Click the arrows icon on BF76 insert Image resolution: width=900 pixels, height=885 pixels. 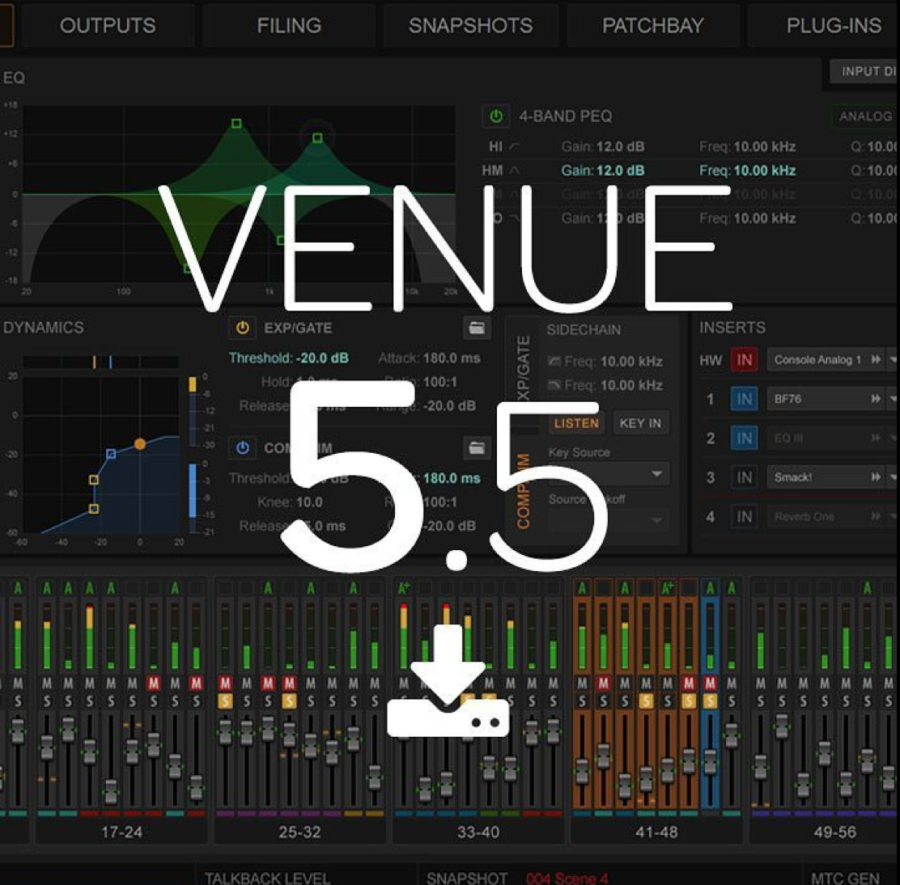876,399
